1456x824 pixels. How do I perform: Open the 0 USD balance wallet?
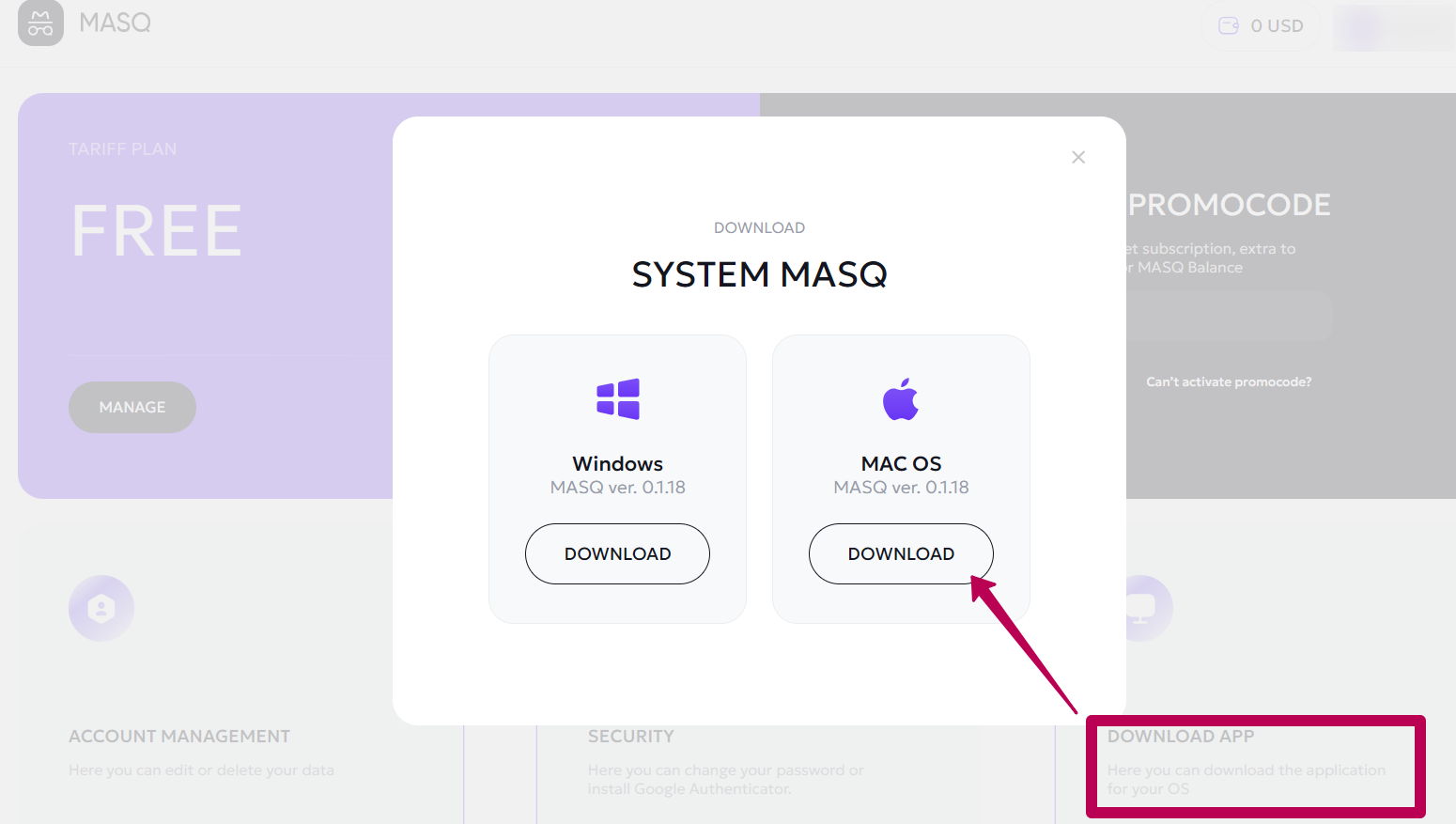click(1261, 26)
